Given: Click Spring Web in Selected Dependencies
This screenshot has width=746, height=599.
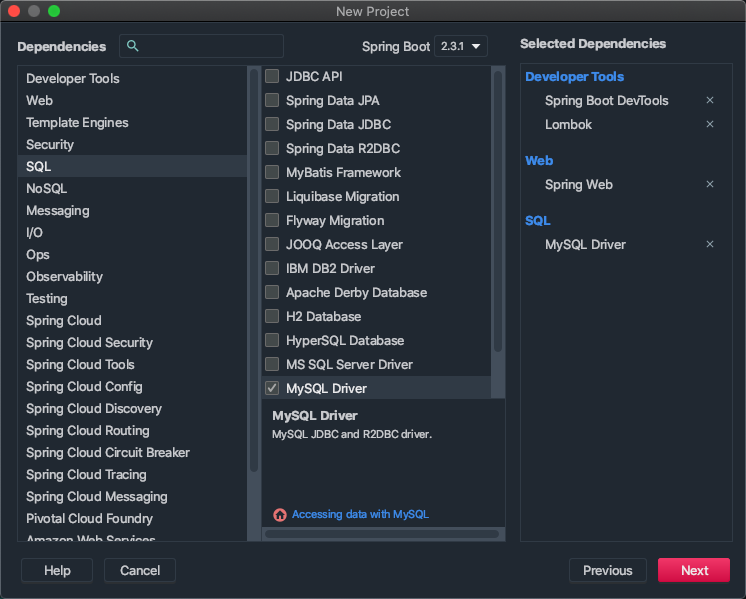Looking at the screenshot, I should [x=579, y=185].
